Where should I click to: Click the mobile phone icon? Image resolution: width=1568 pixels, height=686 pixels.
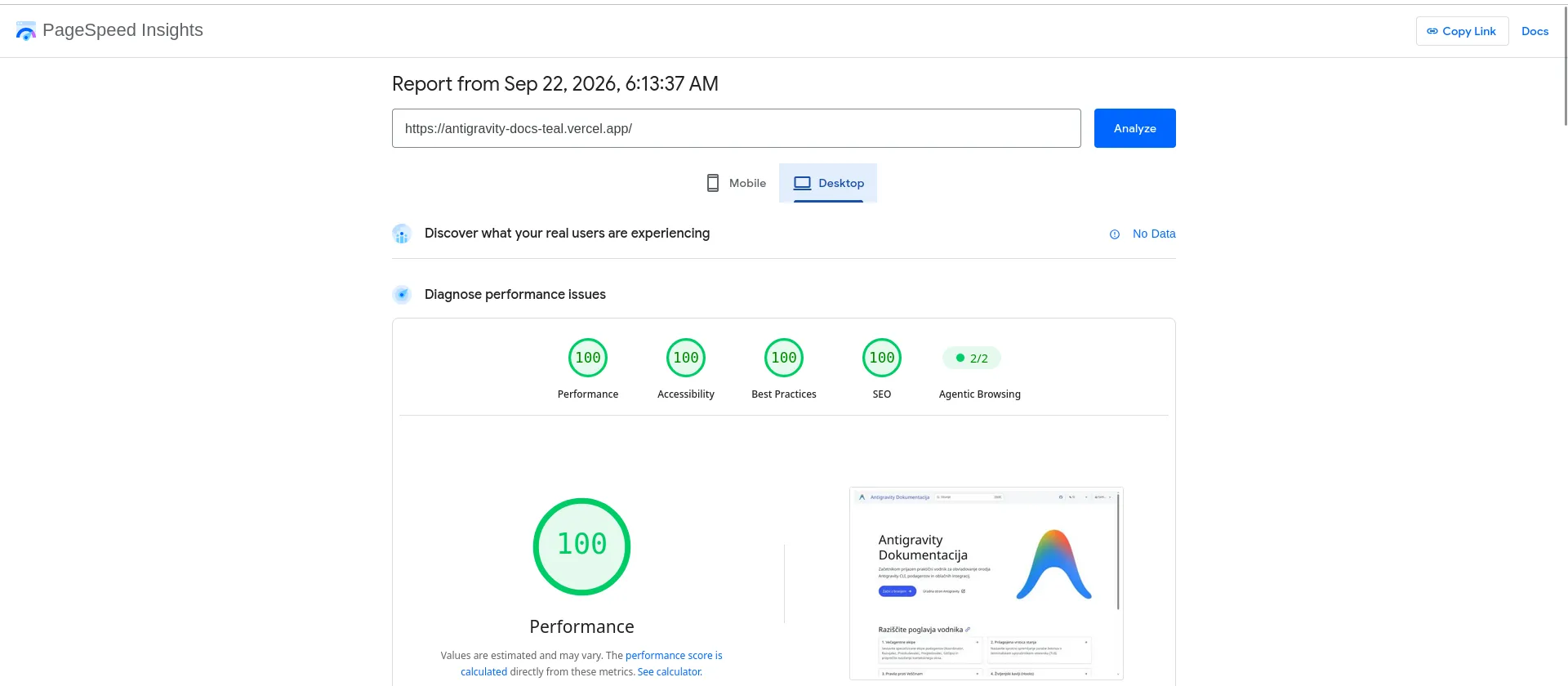713,183
